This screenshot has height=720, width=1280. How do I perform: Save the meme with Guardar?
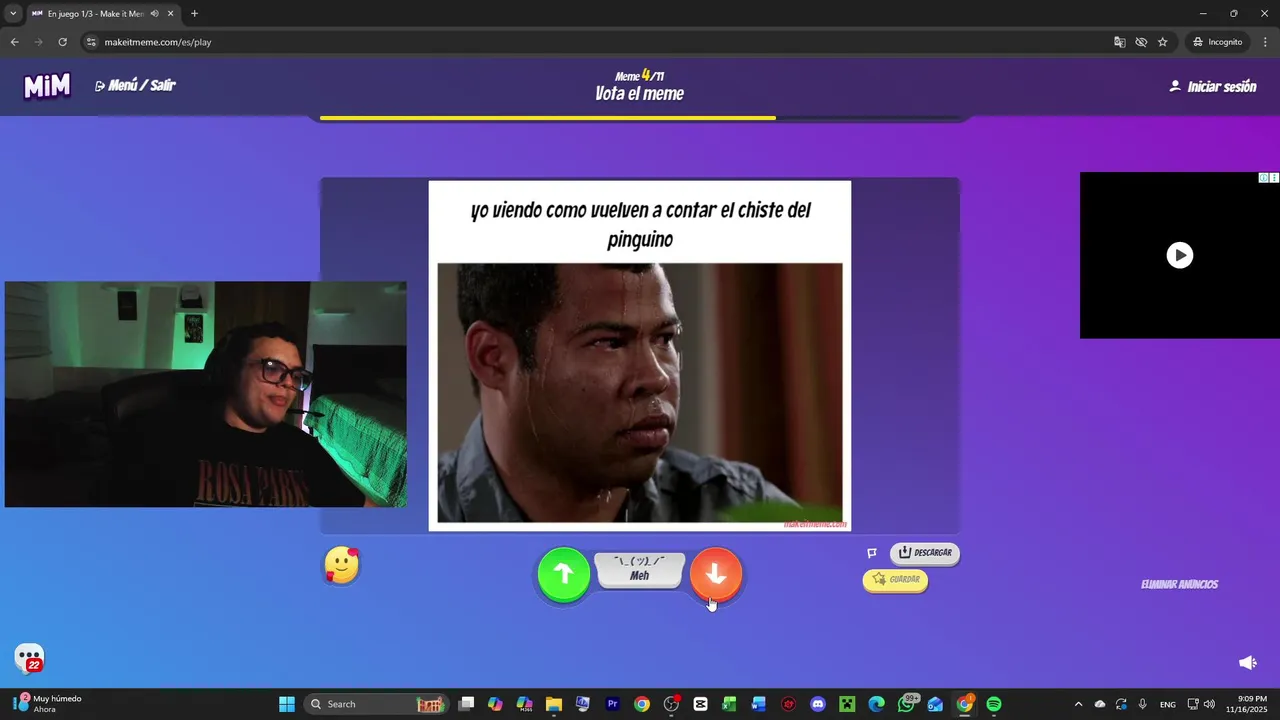[x=895, y=580]
